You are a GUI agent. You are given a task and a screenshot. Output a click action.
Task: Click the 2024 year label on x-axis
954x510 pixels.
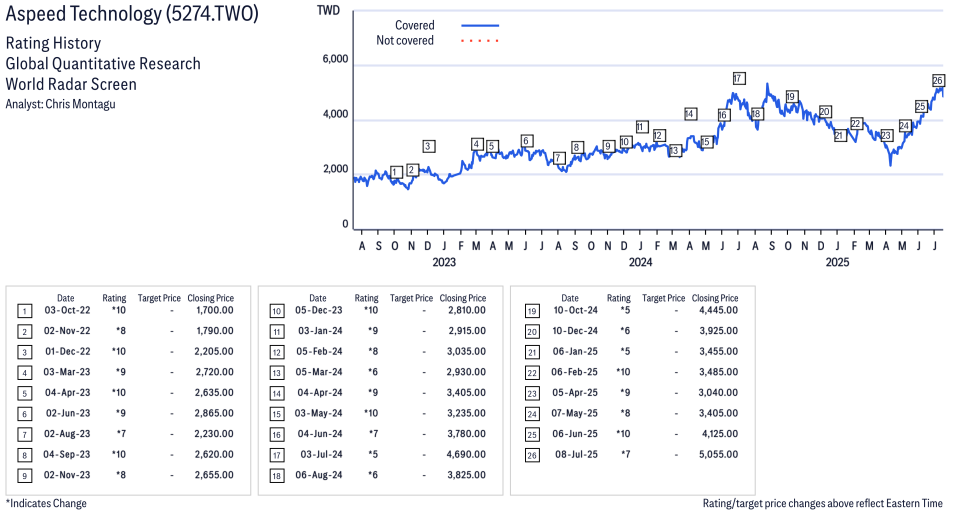(x=640, y=262)
